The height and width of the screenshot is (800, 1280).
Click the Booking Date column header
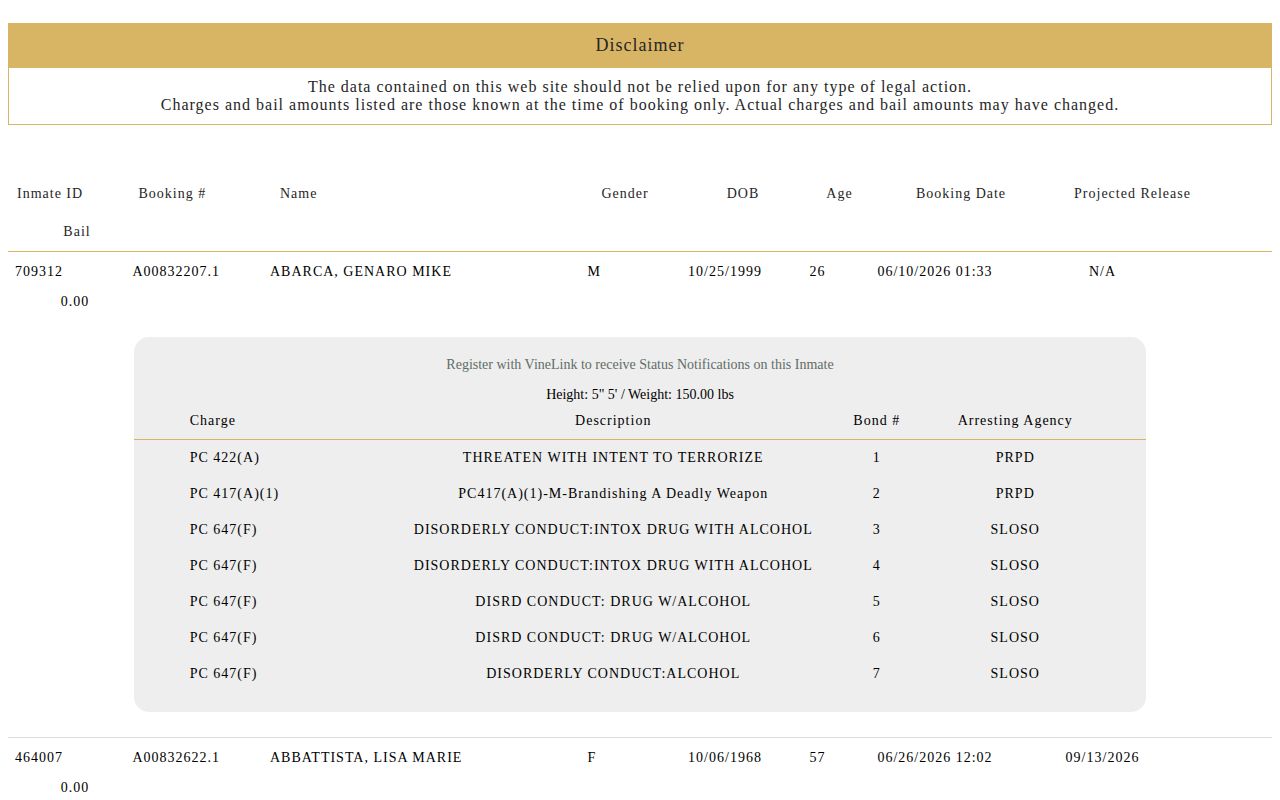(961, 193)
